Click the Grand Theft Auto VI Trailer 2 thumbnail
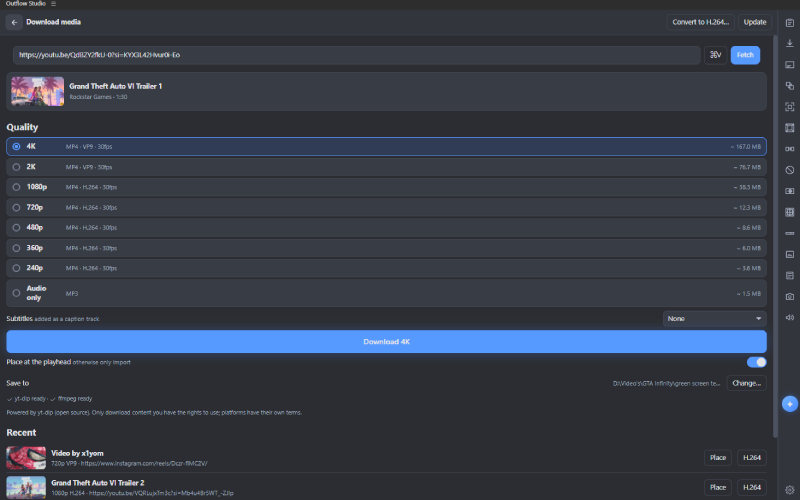 coord(26,487)
